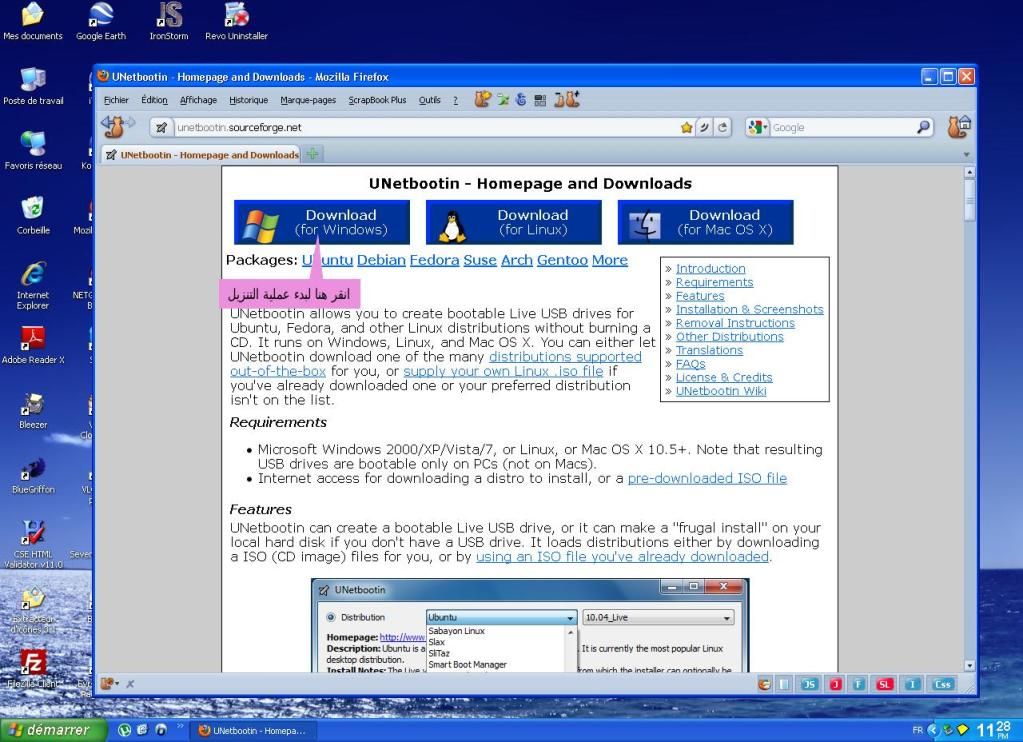This screenshot has height=742, width=1023.
Task: Open CSE HTML Validator shortcut
Action: click(33, 544)
